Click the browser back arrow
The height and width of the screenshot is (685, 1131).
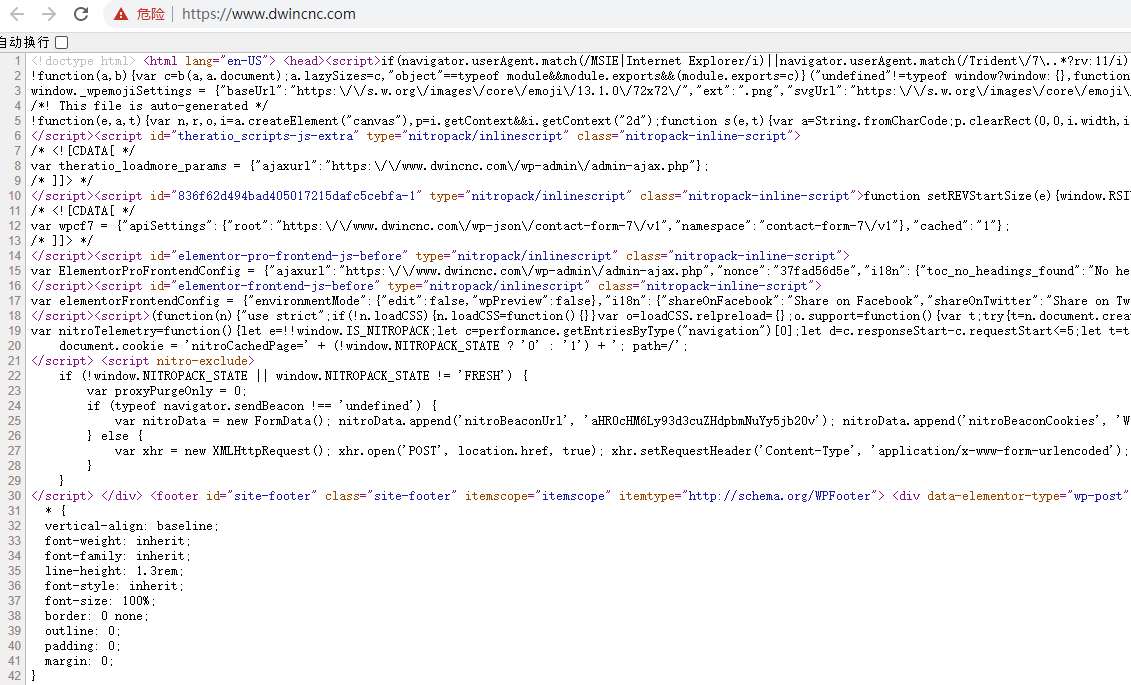[18, 14]
